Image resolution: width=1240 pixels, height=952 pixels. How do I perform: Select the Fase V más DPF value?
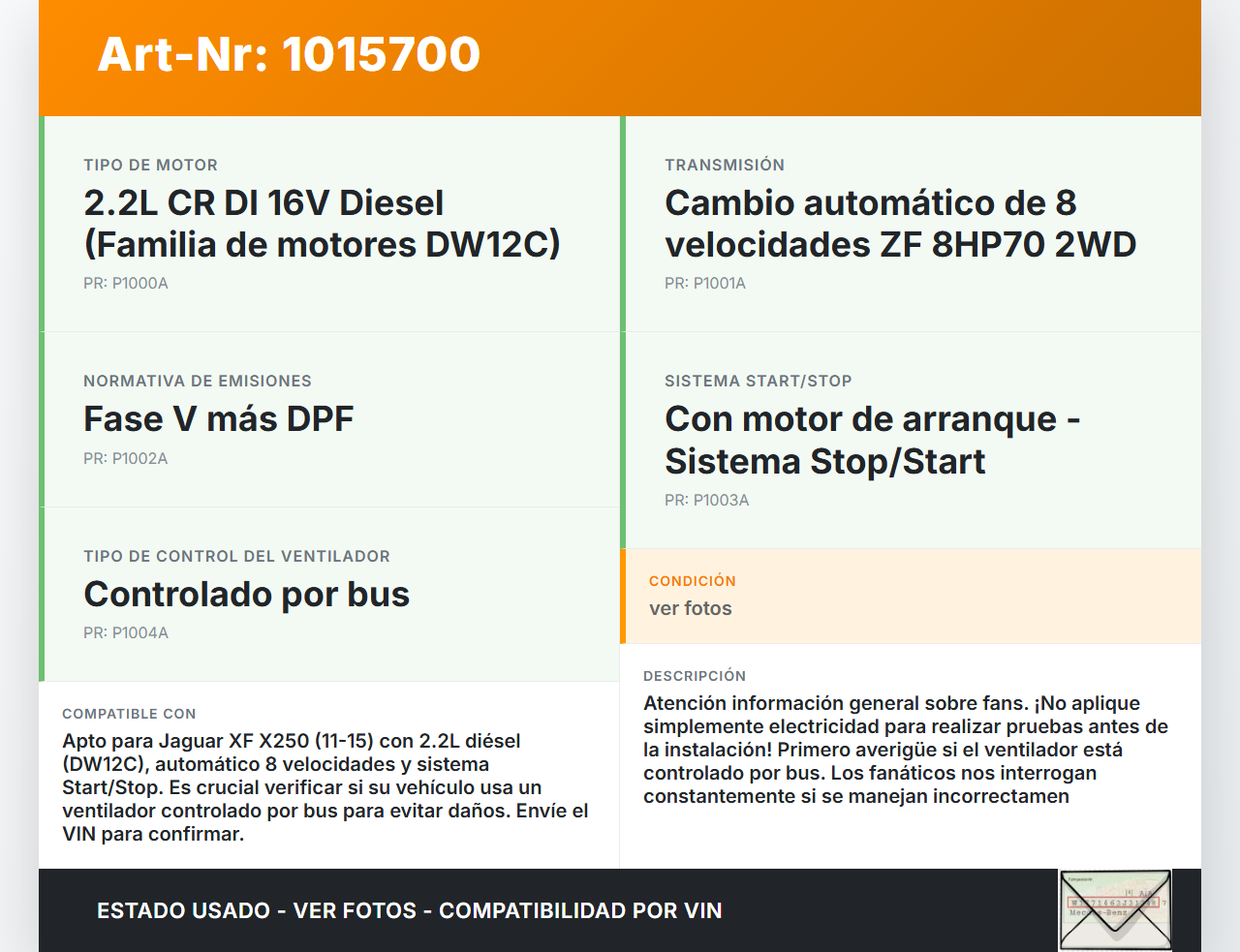pyautogui.click(x=219, y=419)
